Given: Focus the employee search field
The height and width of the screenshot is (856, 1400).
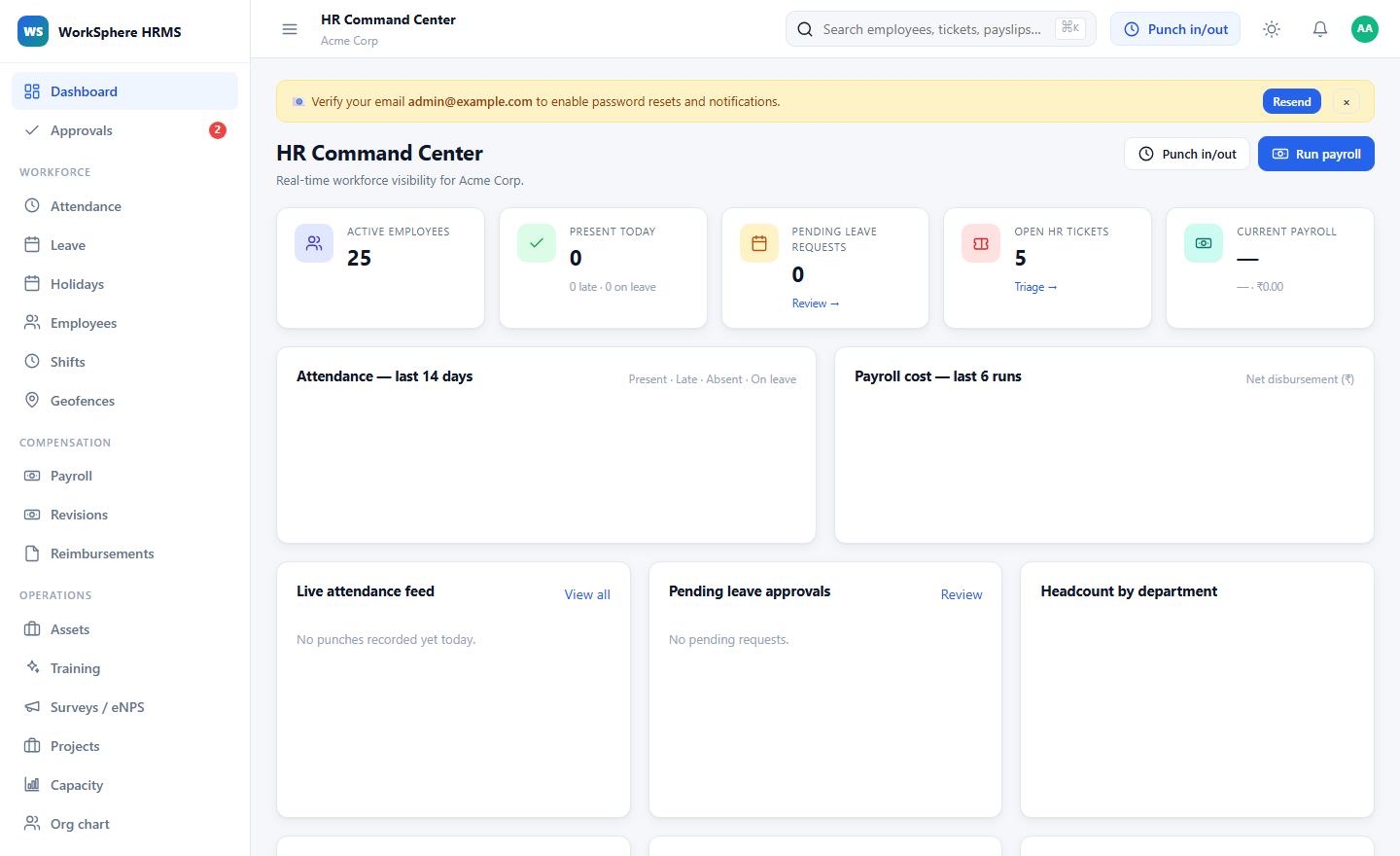Looking at the screenshot, I should 941,29.
